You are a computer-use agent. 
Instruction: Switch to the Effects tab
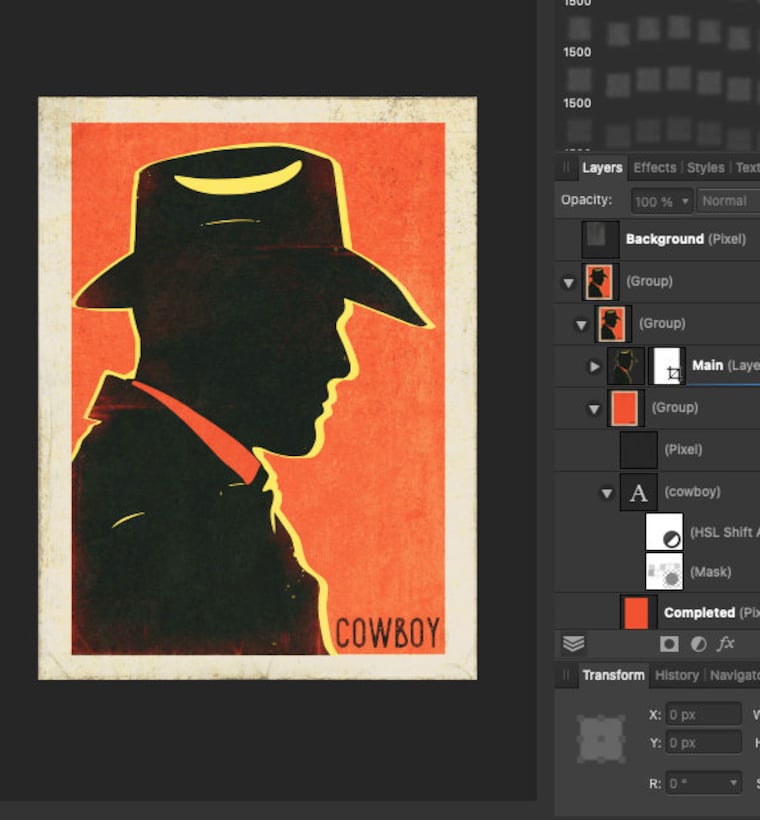coord(654,168)
